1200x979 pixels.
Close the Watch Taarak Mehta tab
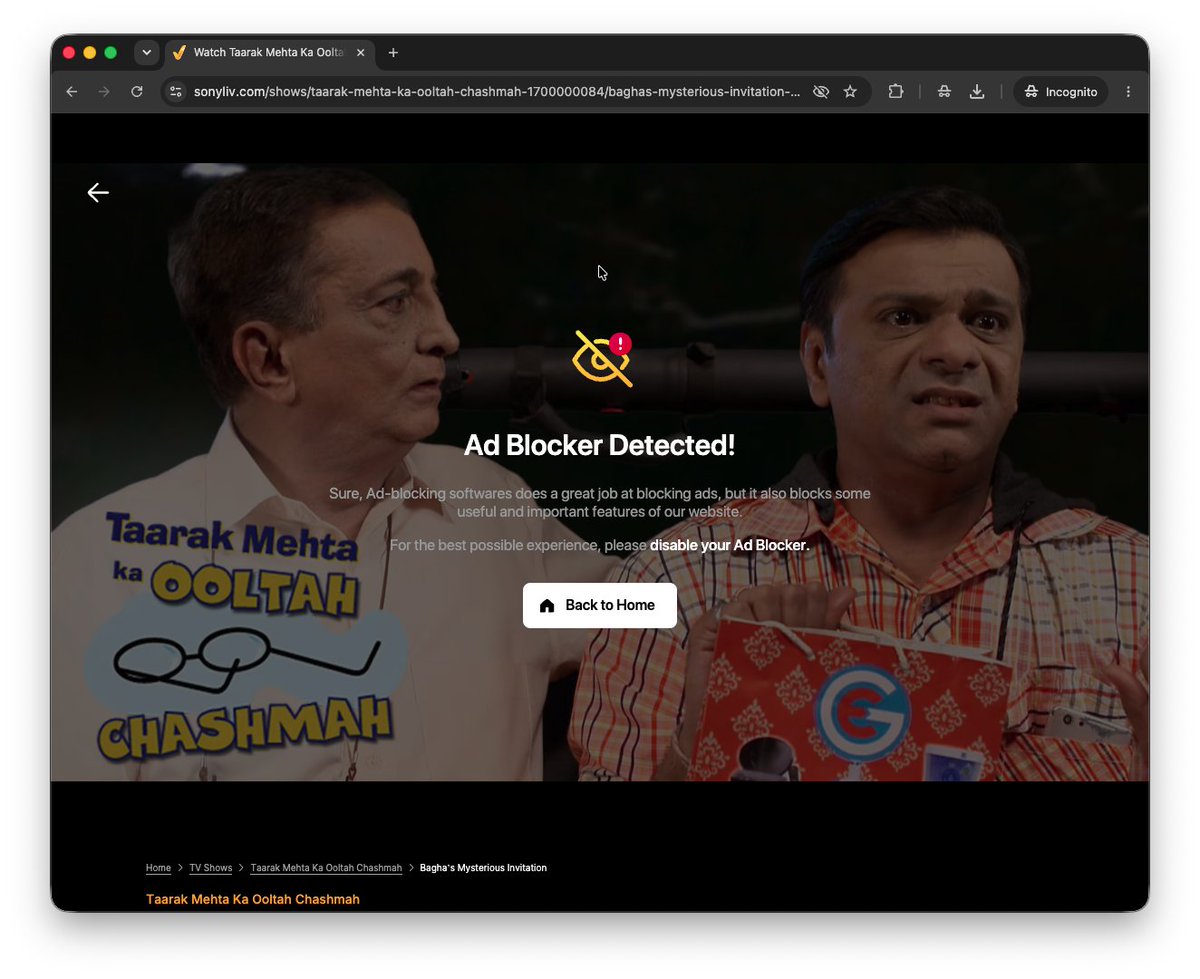[361, 53]
